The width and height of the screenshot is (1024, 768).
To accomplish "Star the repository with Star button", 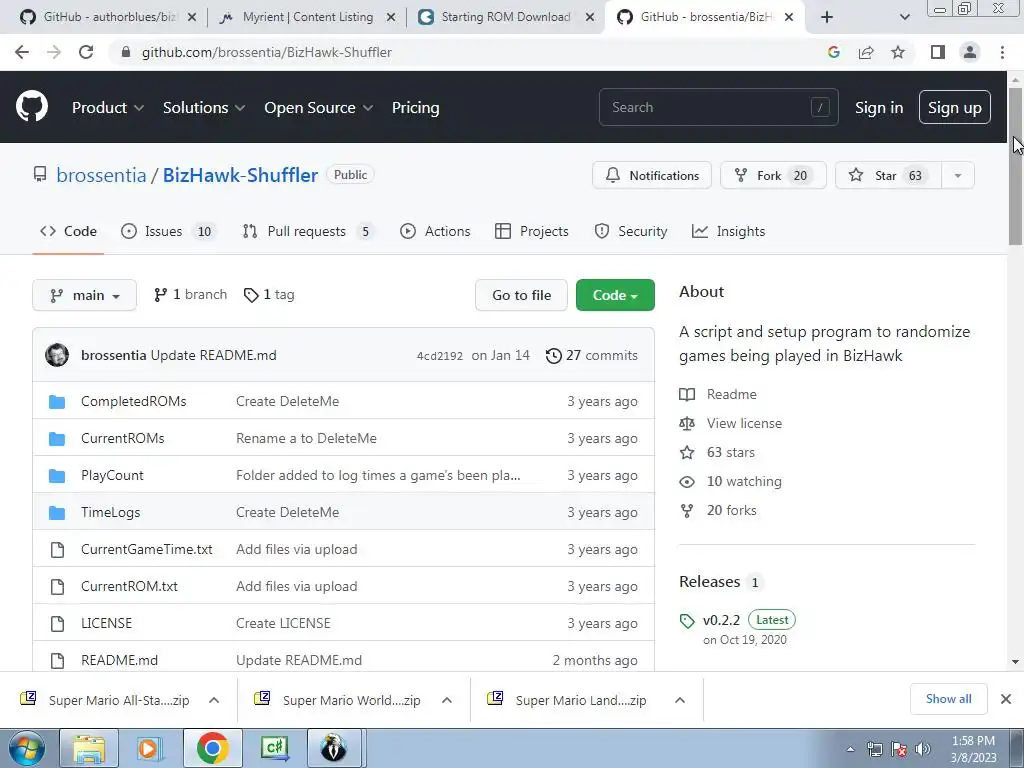I will click(x=888, y=176).
